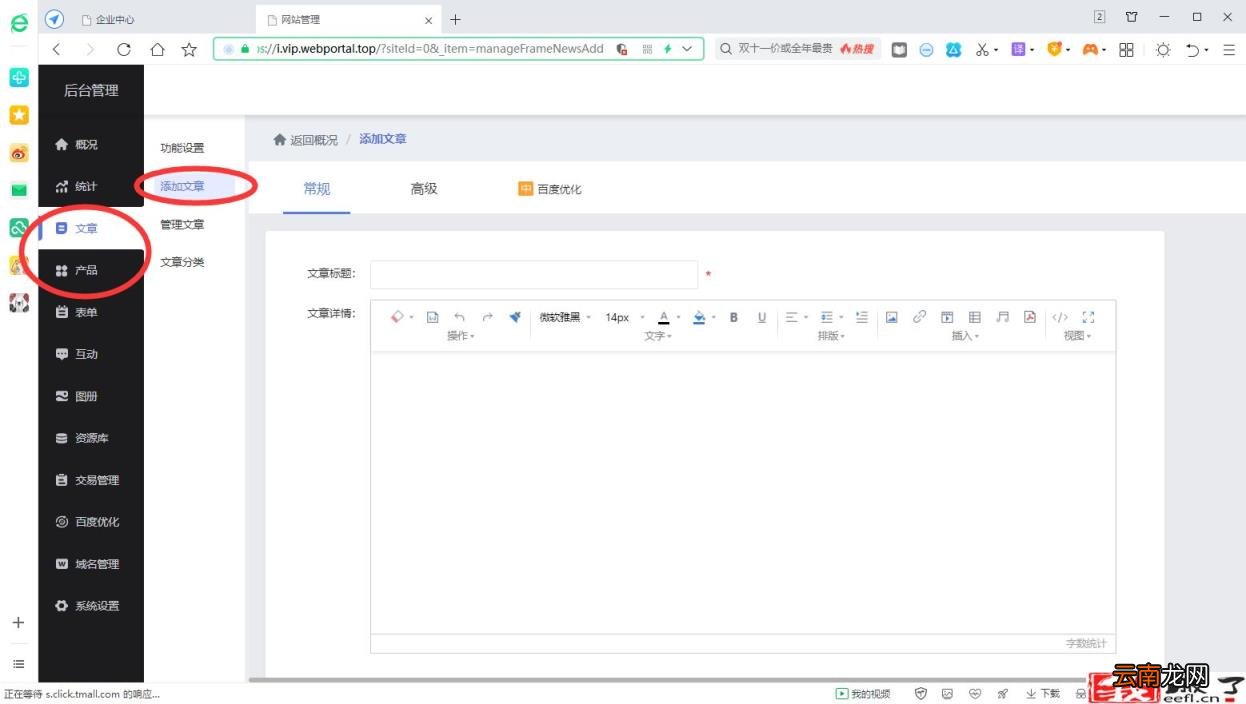Toggle underline formatting in article editor
Viewport: 1246px width, 704px height.
click(762, 317)
